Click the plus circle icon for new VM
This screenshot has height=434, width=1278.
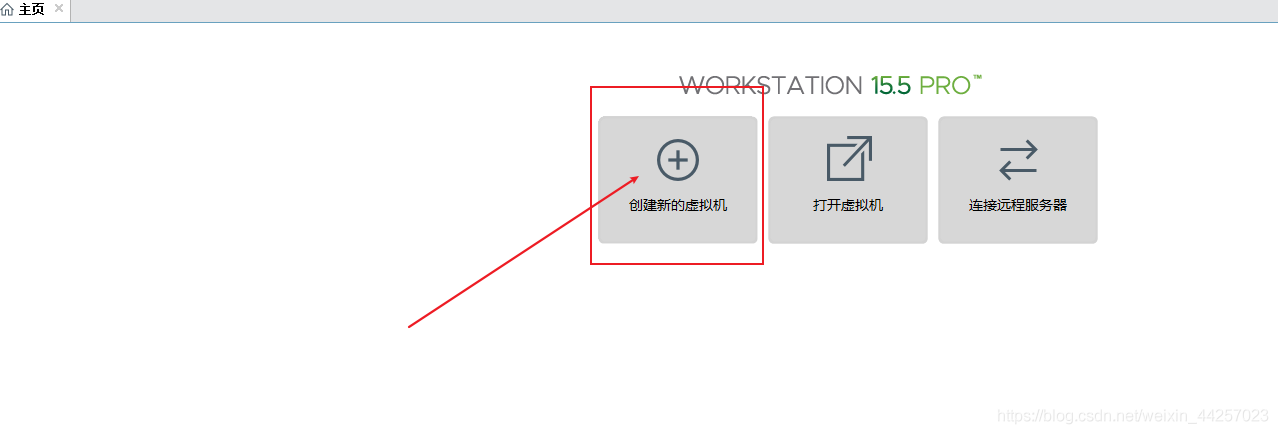pos(677,160)
